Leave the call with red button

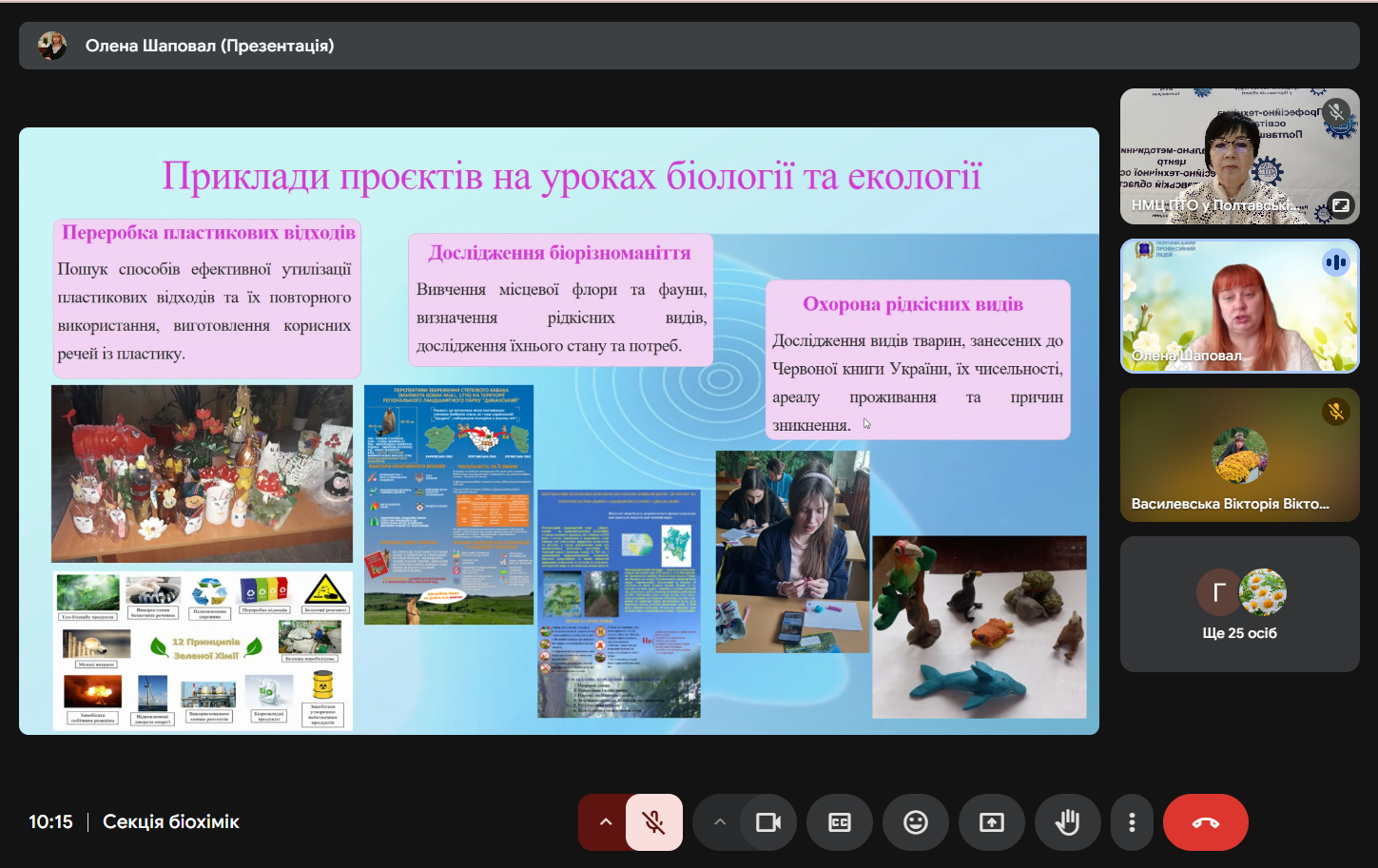(x=1205, y=822)
